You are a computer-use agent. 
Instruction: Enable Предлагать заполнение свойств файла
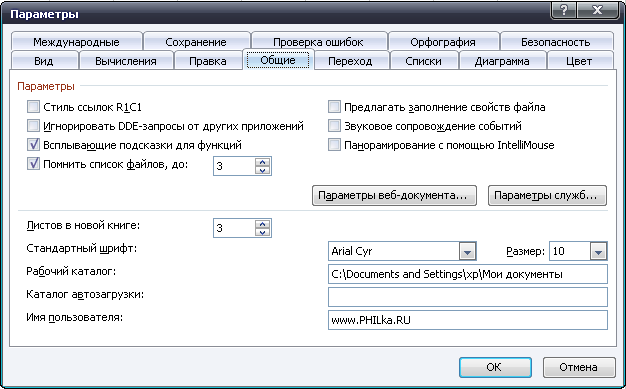click(x=334, y=107)
